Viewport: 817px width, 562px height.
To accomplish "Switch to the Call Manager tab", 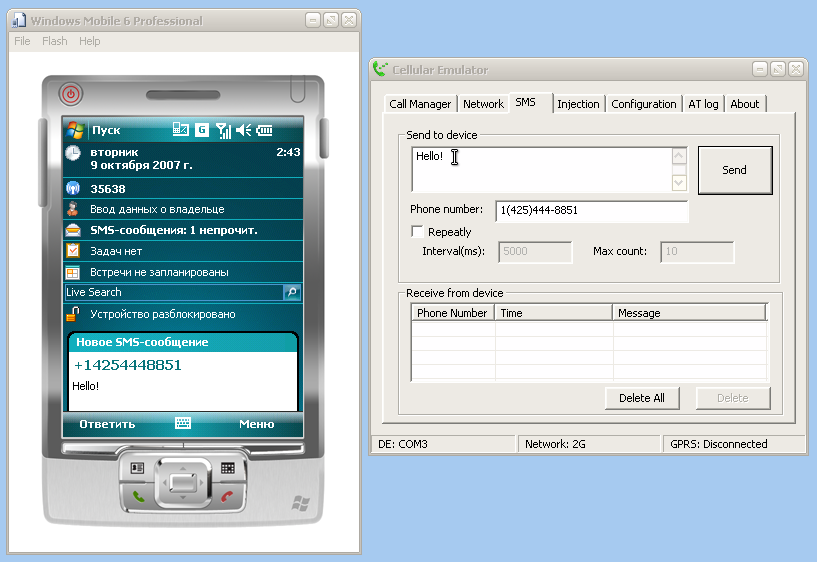I will point(420,104).
